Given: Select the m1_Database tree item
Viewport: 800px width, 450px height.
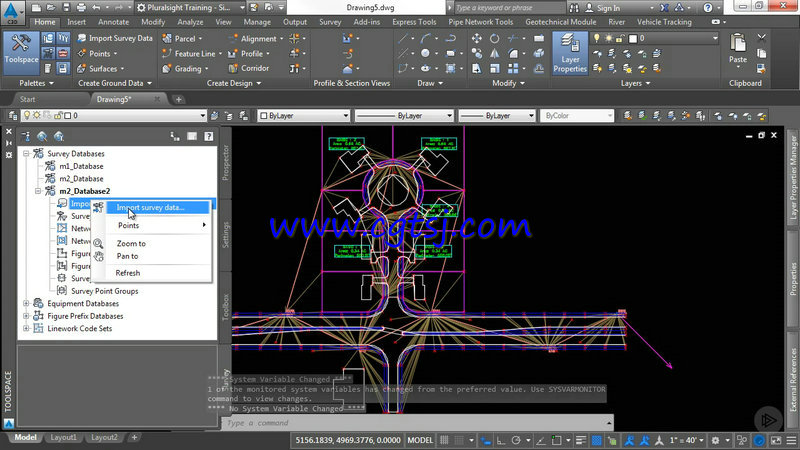Looking at the screenshot, I should 81,166.
